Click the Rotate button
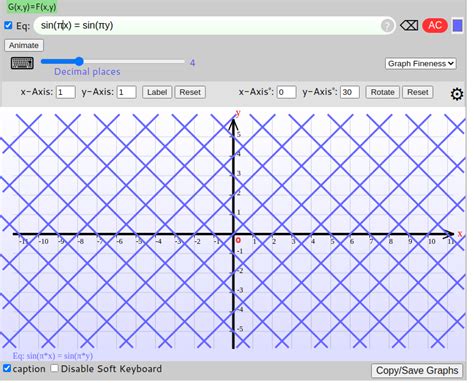The width and height of the screenshot is (474, 383). coord(382,92)
